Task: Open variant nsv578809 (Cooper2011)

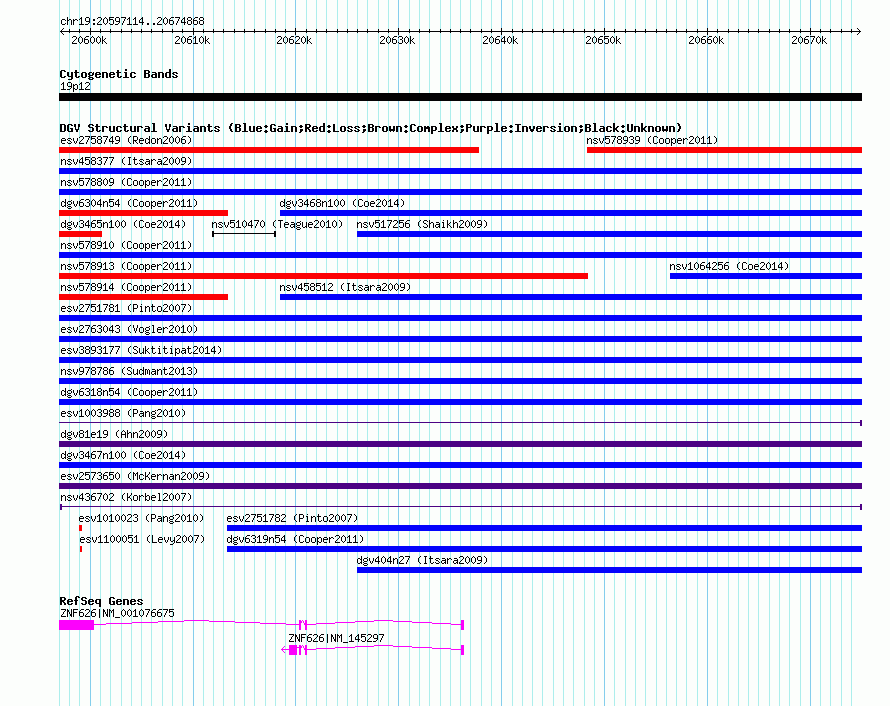Action: [x=126, y=182]
